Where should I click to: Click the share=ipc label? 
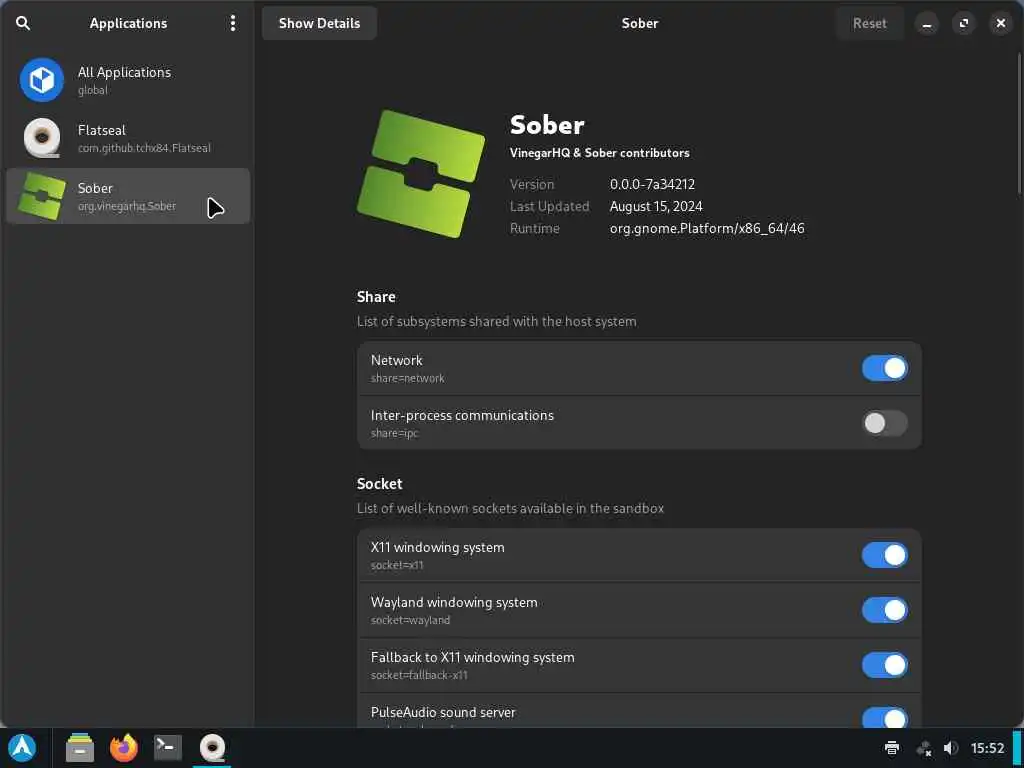[x=394, y=433]
